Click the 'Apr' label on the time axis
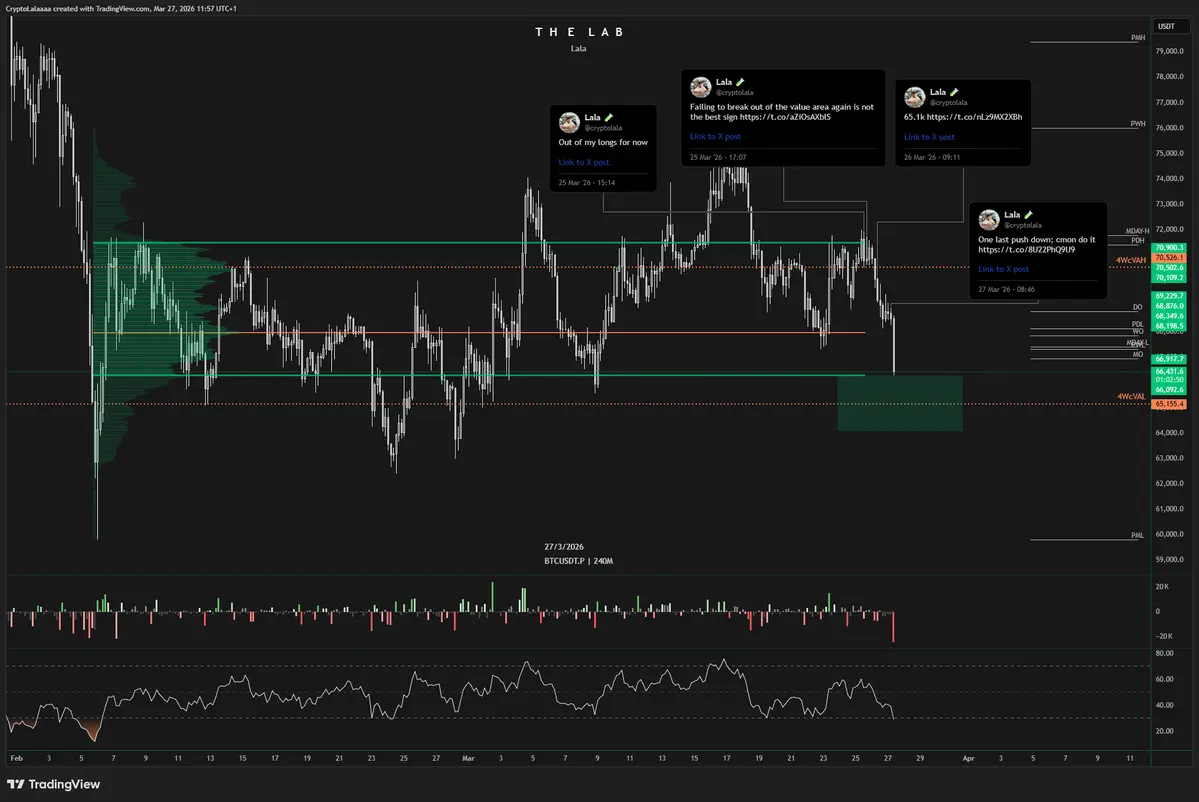 click(968, 758)
